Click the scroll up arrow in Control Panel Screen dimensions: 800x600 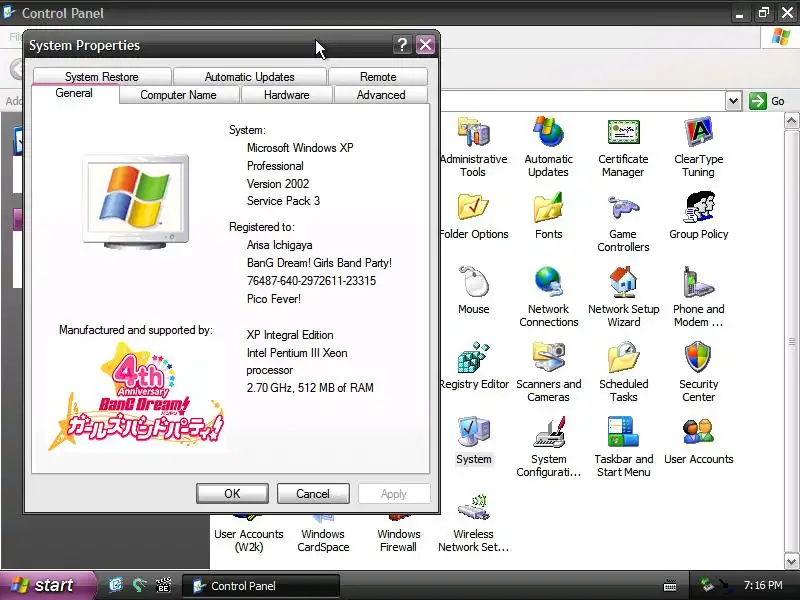tap(791, 121)
